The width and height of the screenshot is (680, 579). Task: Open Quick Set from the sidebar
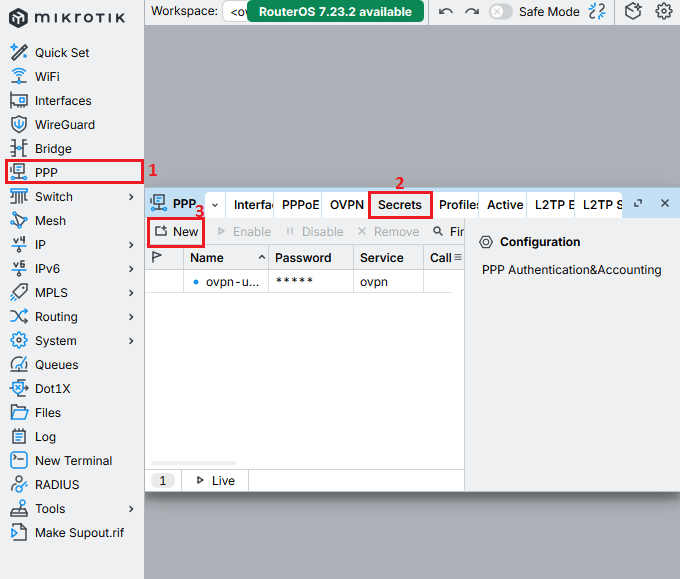(62, 53)
